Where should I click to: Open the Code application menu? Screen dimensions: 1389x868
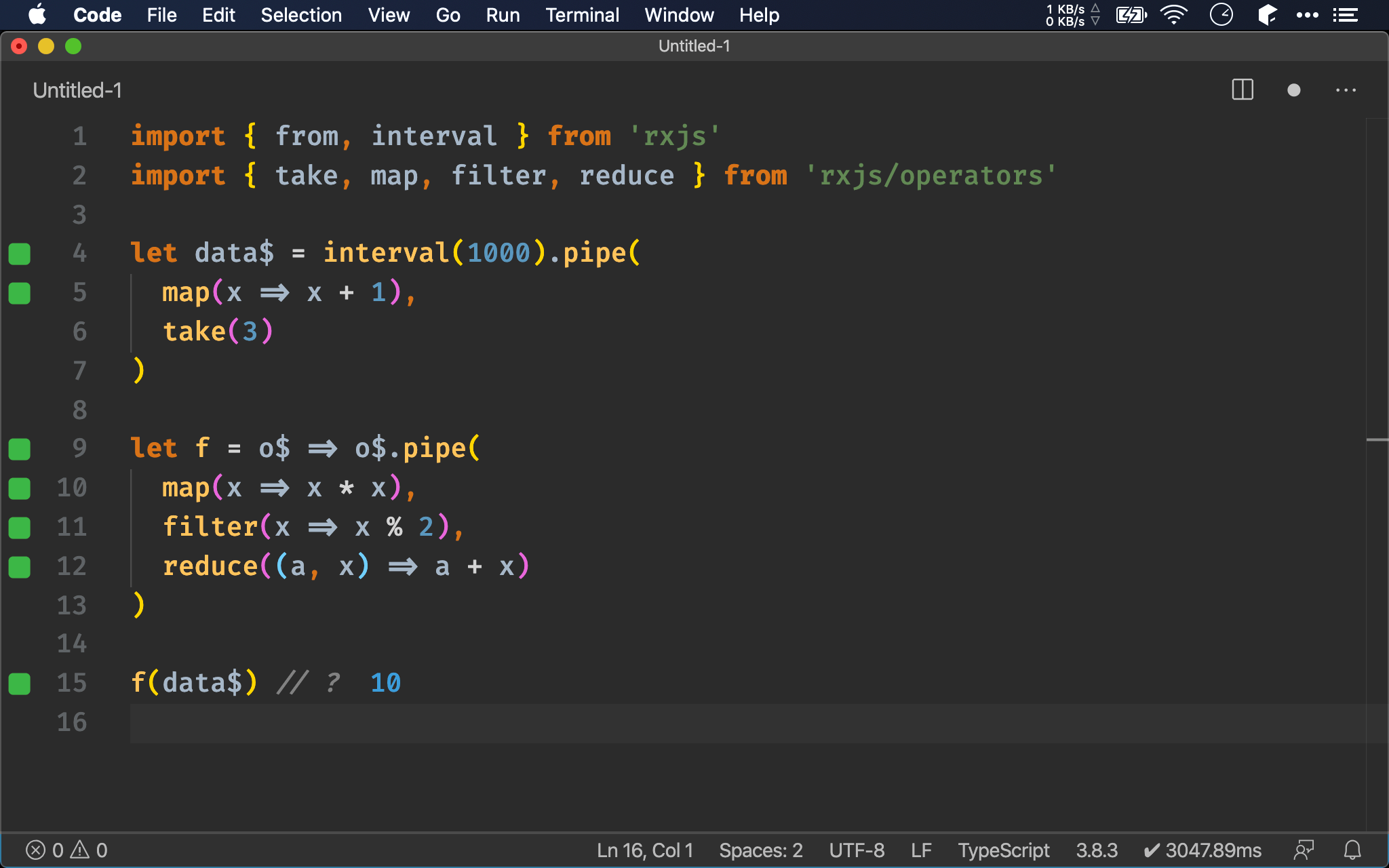(x=97, y=15)
